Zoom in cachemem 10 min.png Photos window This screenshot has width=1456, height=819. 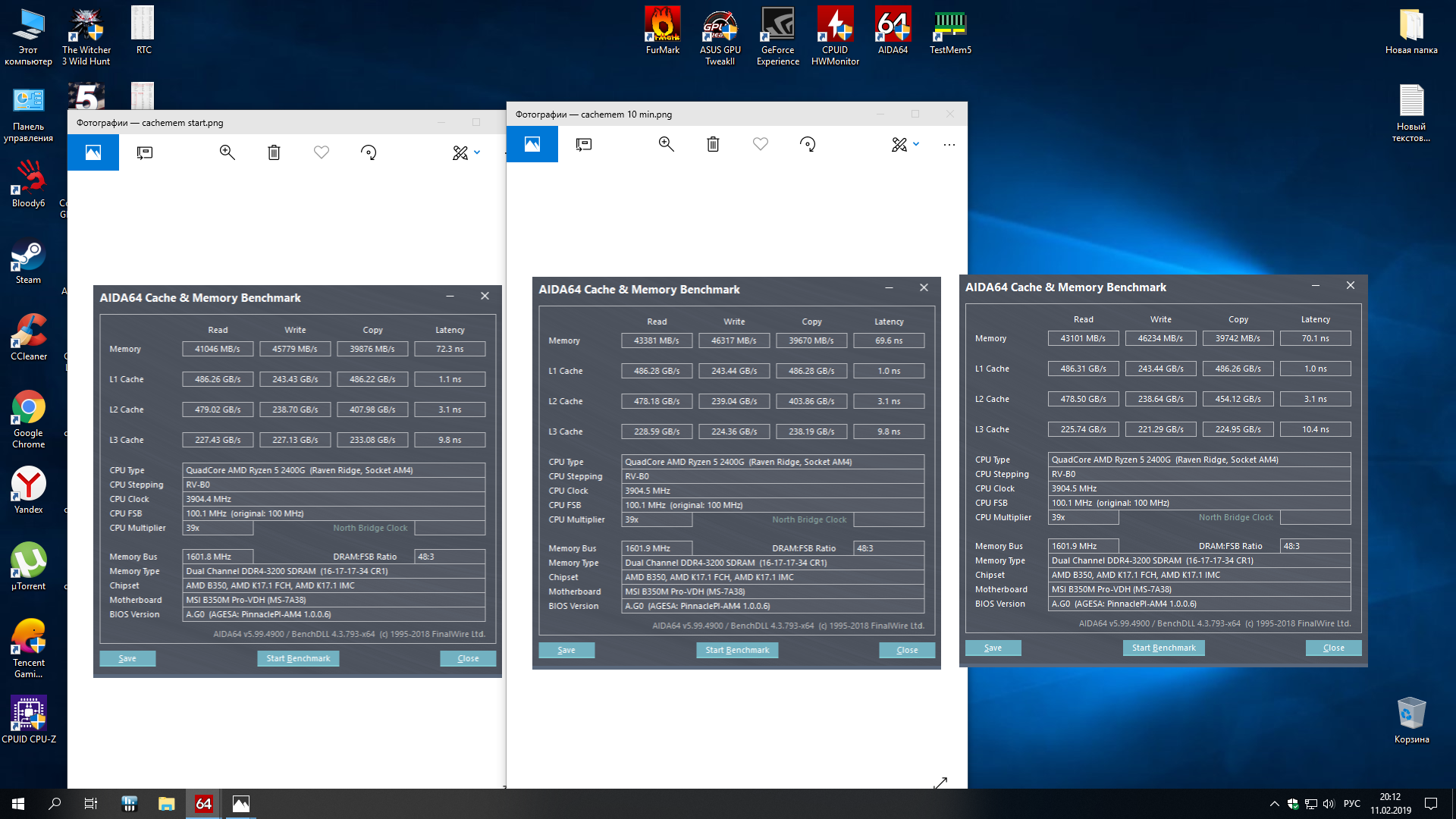pos(666,144)
